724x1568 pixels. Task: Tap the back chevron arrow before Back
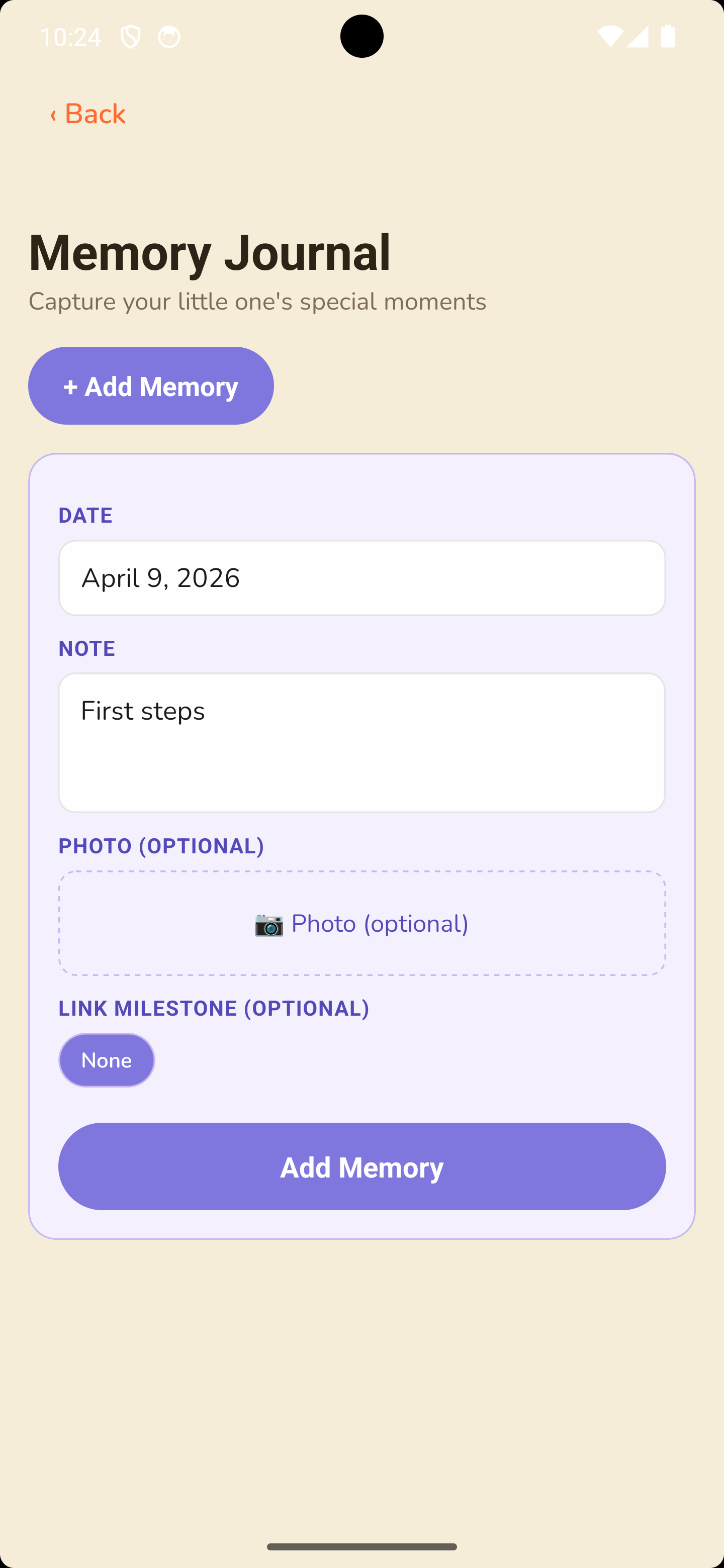coord(54,115)
